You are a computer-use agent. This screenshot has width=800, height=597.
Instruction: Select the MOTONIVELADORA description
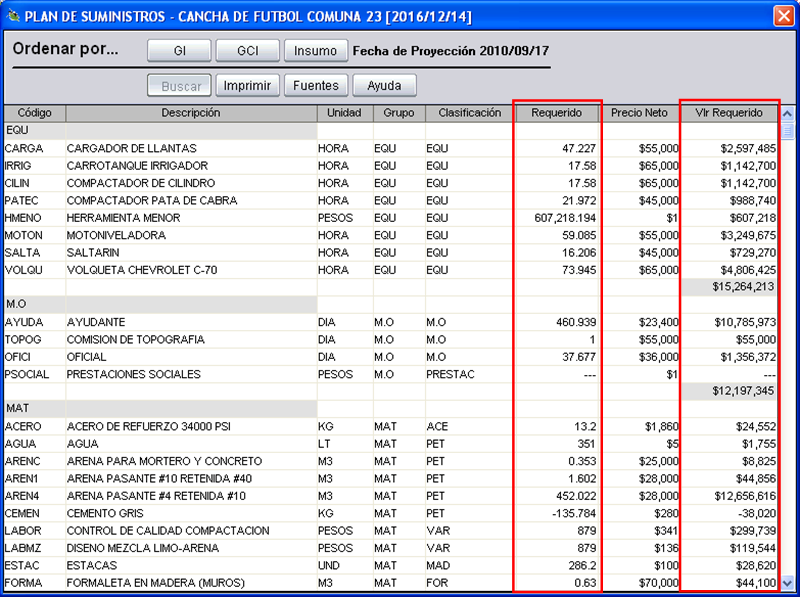pos(116,235)
